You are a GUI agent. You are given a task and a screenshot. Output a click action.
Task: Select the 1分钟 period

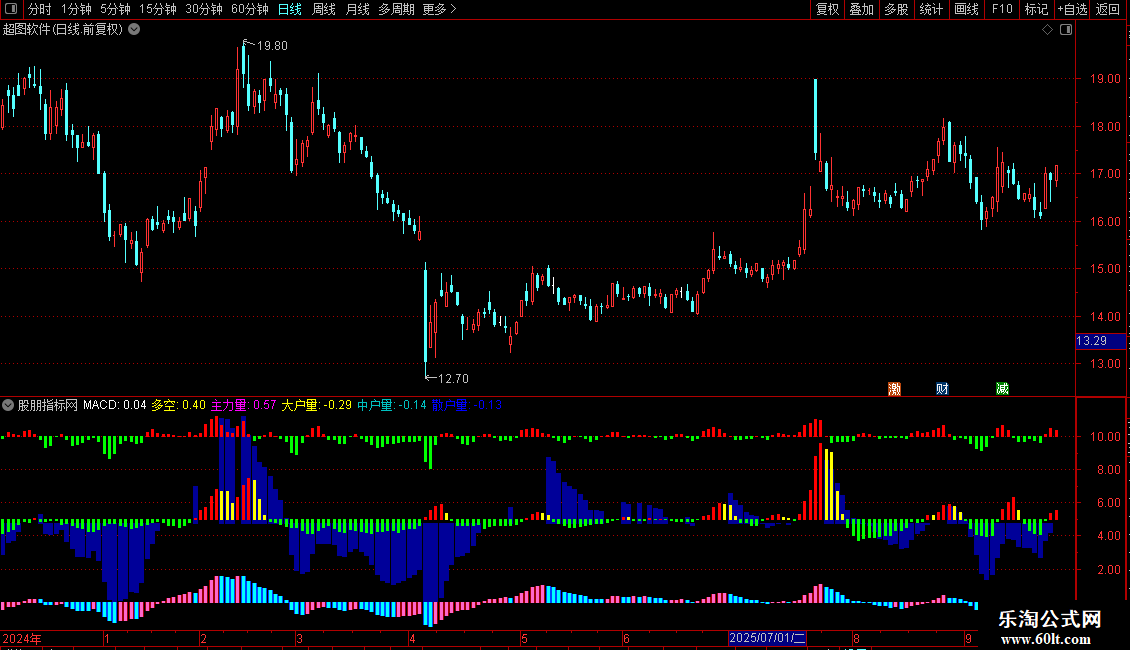click(76, 9)
